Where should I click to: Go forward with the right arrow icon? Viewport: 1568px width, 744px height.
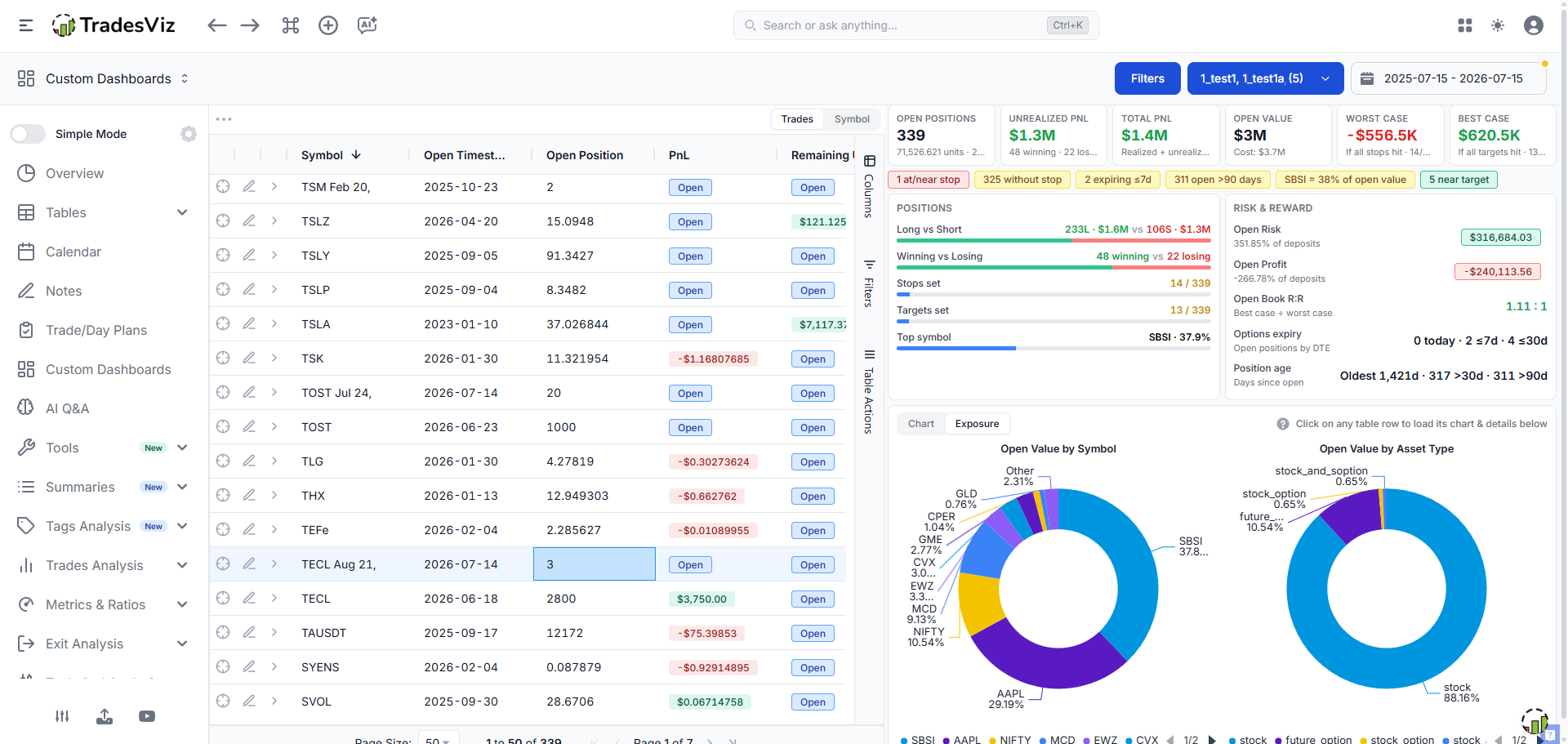click(250, 25)
